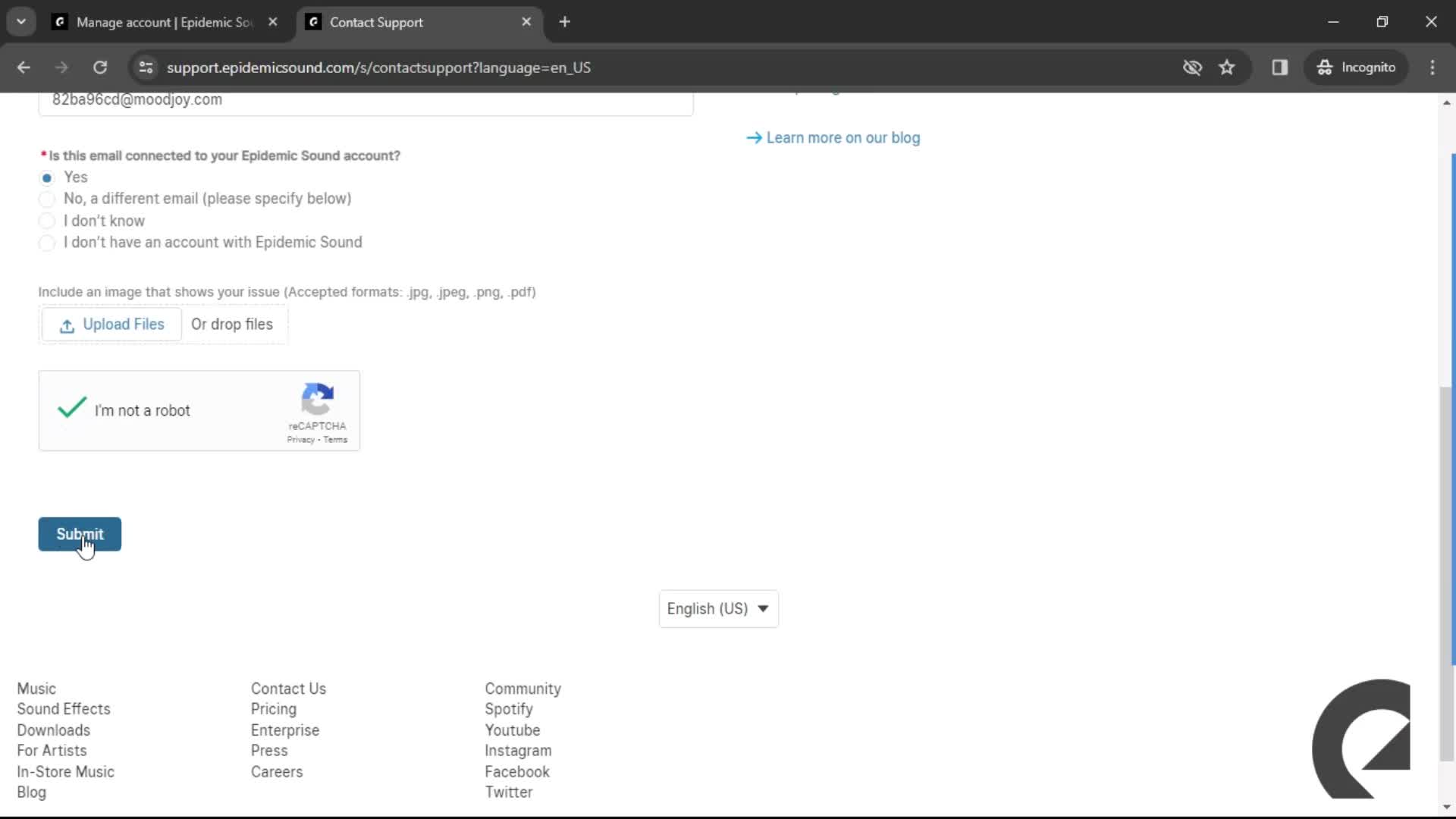1456x819 pixels.
Task: Expand browser tab options dropdown
Action: (x=21, y=21)
